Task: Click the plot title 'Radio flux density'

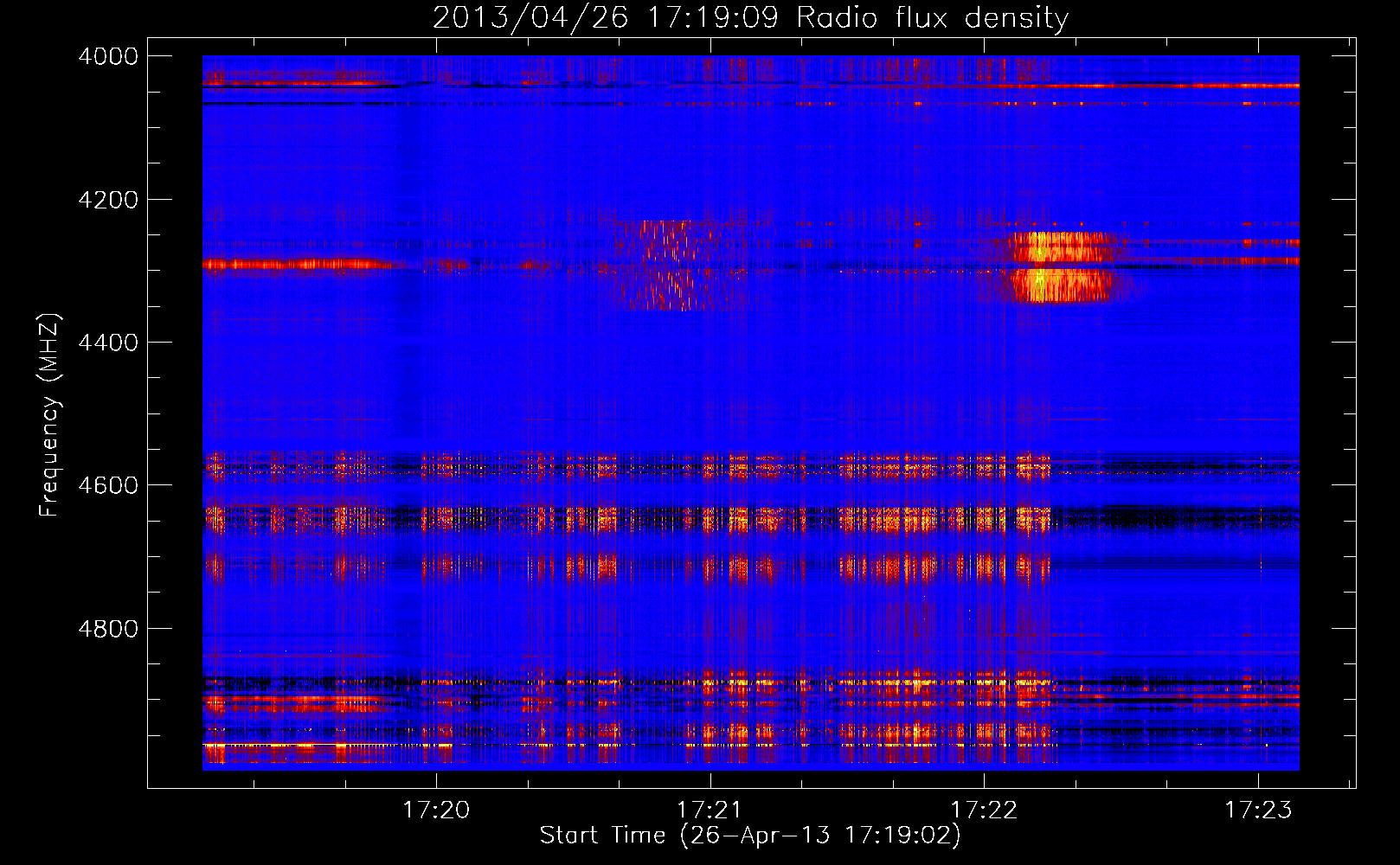Action: tap(750, 17)
